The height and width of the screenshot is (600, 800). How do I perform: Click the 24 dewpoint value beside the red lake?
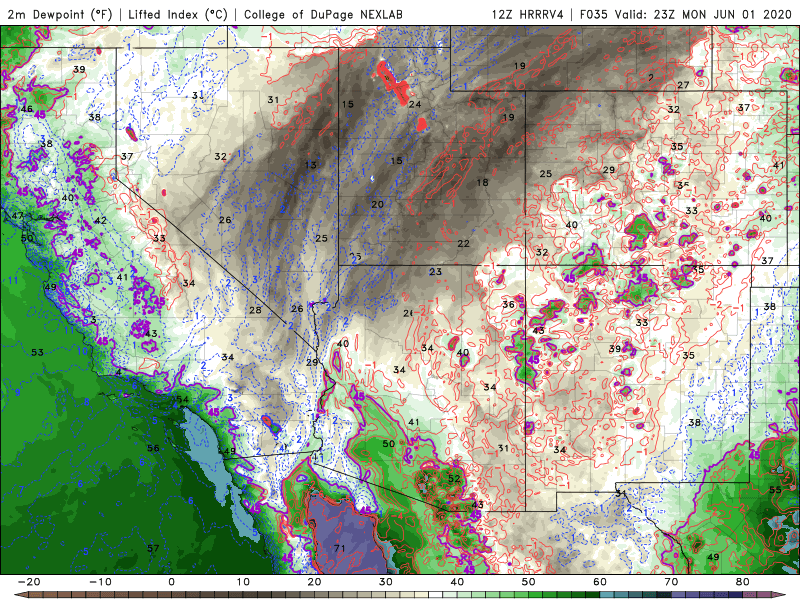415,104
